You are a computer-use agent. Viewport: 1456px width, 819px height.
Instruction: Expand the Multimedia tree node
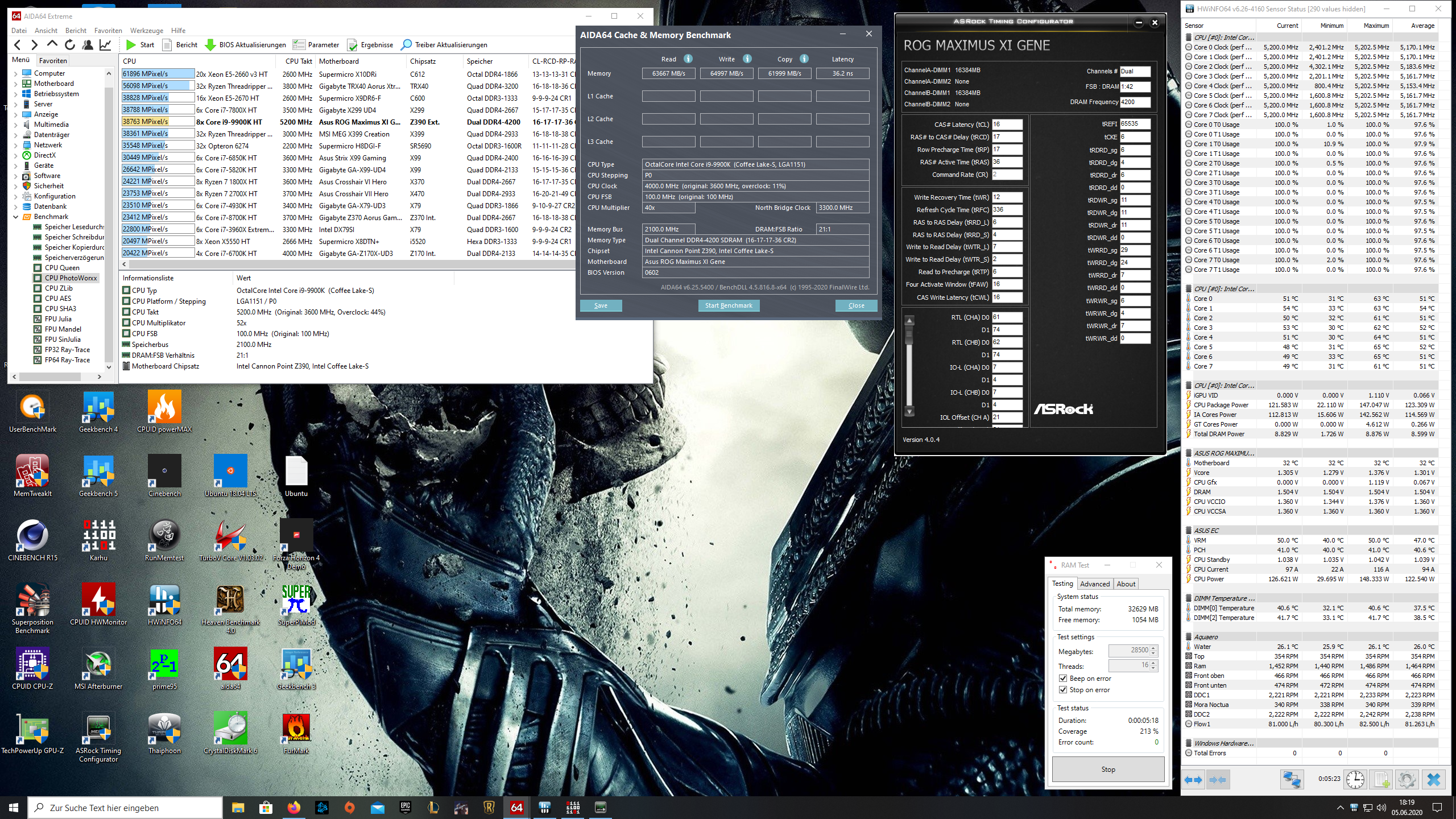[15, 125]
